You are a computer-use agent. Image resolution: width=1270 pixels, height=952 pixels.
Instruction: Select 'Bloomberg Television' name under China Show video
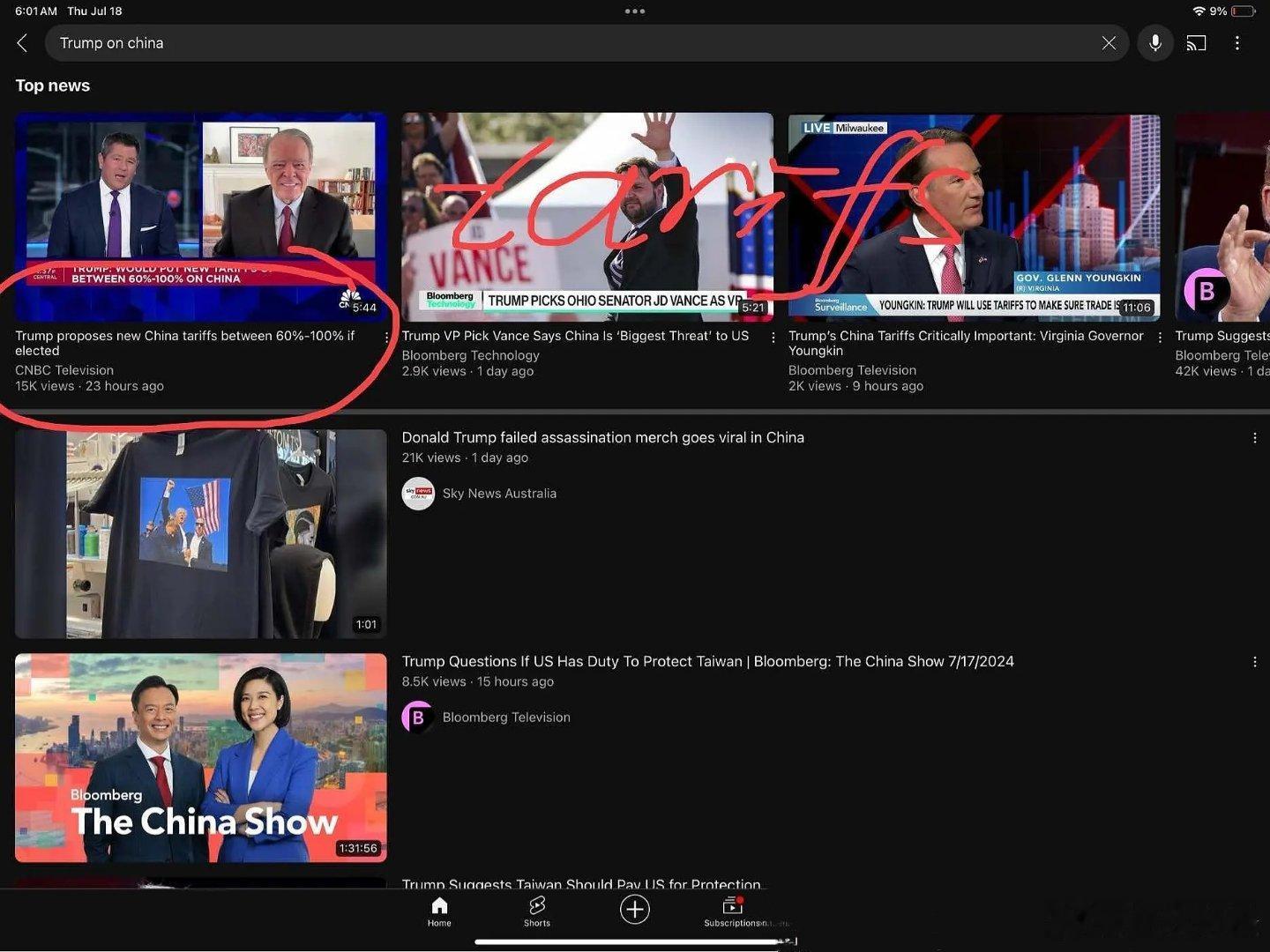(x=506, y=718)
